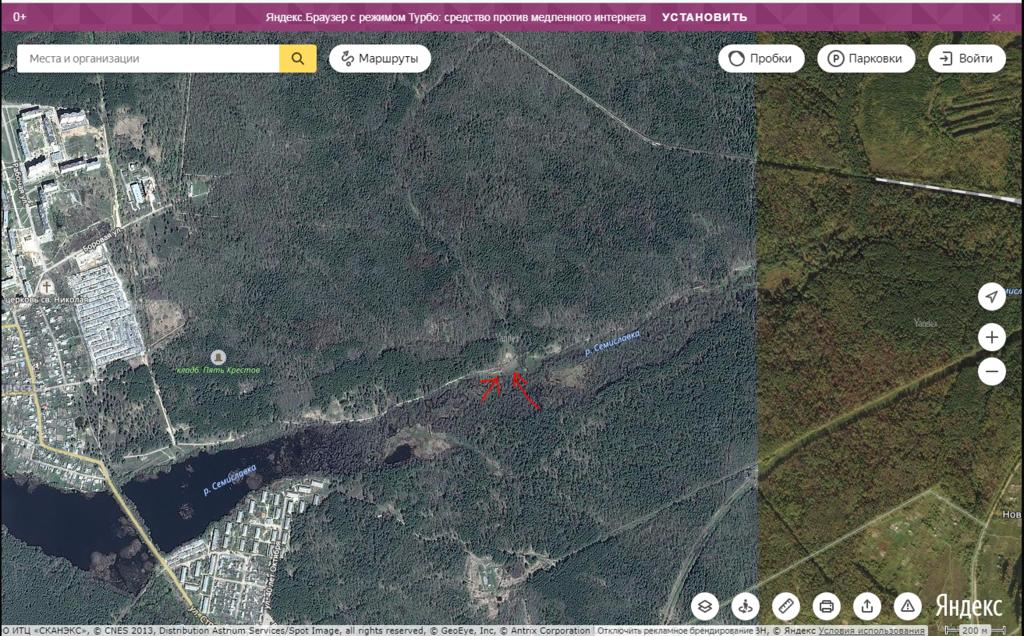The height and width of the screenshot is (636, 1024).
Task: Zoom out with the minus button
Action: pyautogui.click(x=991, y=372)
